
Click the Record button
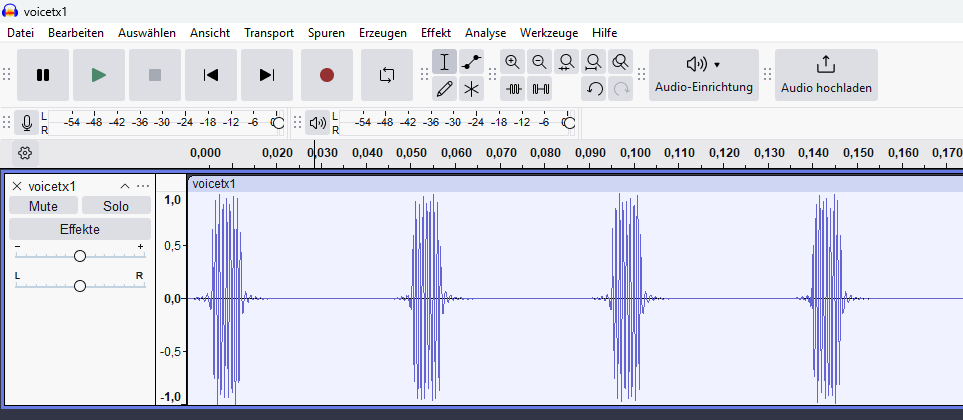(326, 75)
